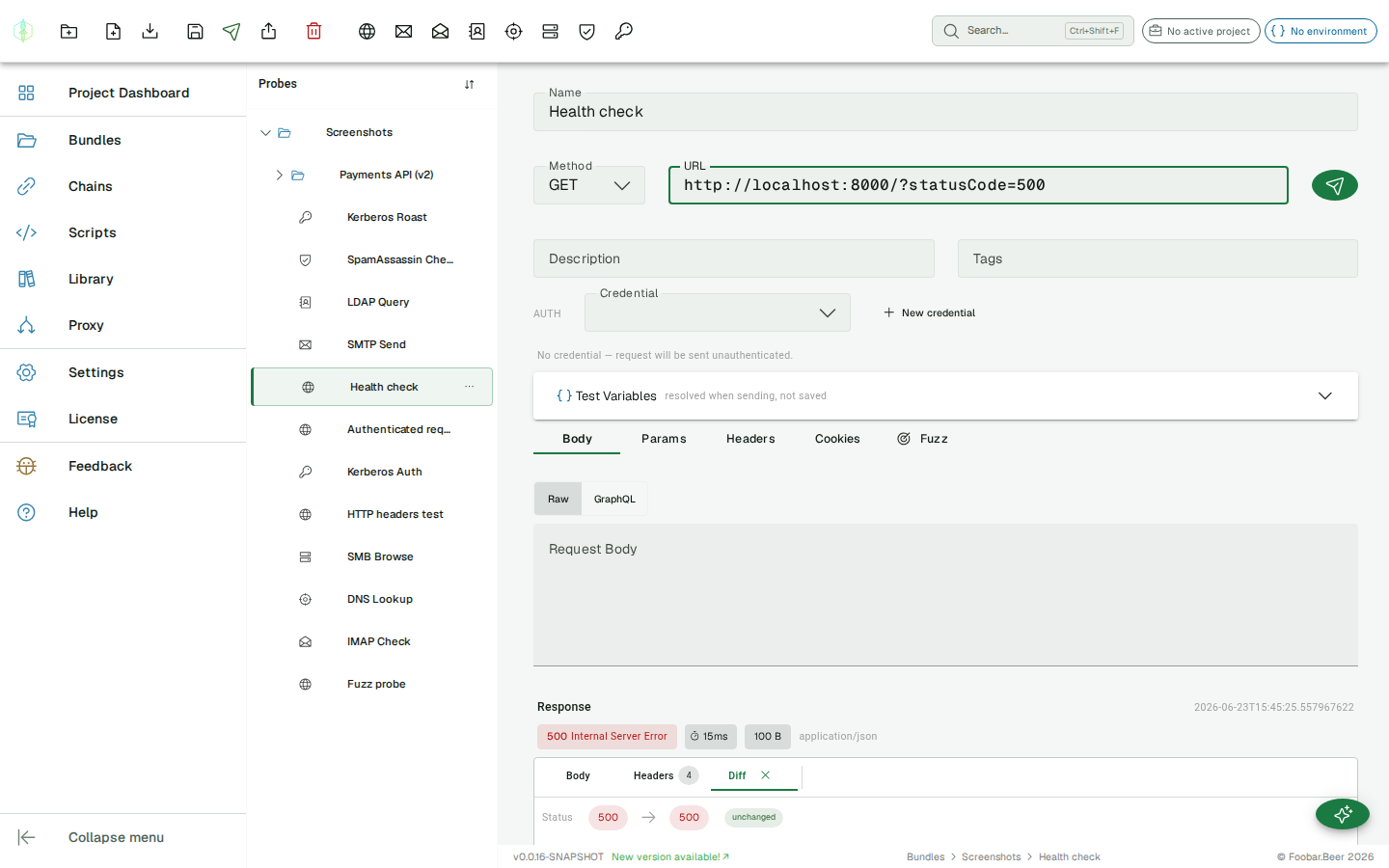
Task: Open the Method GET dropdown
Action: pos(589,185)
